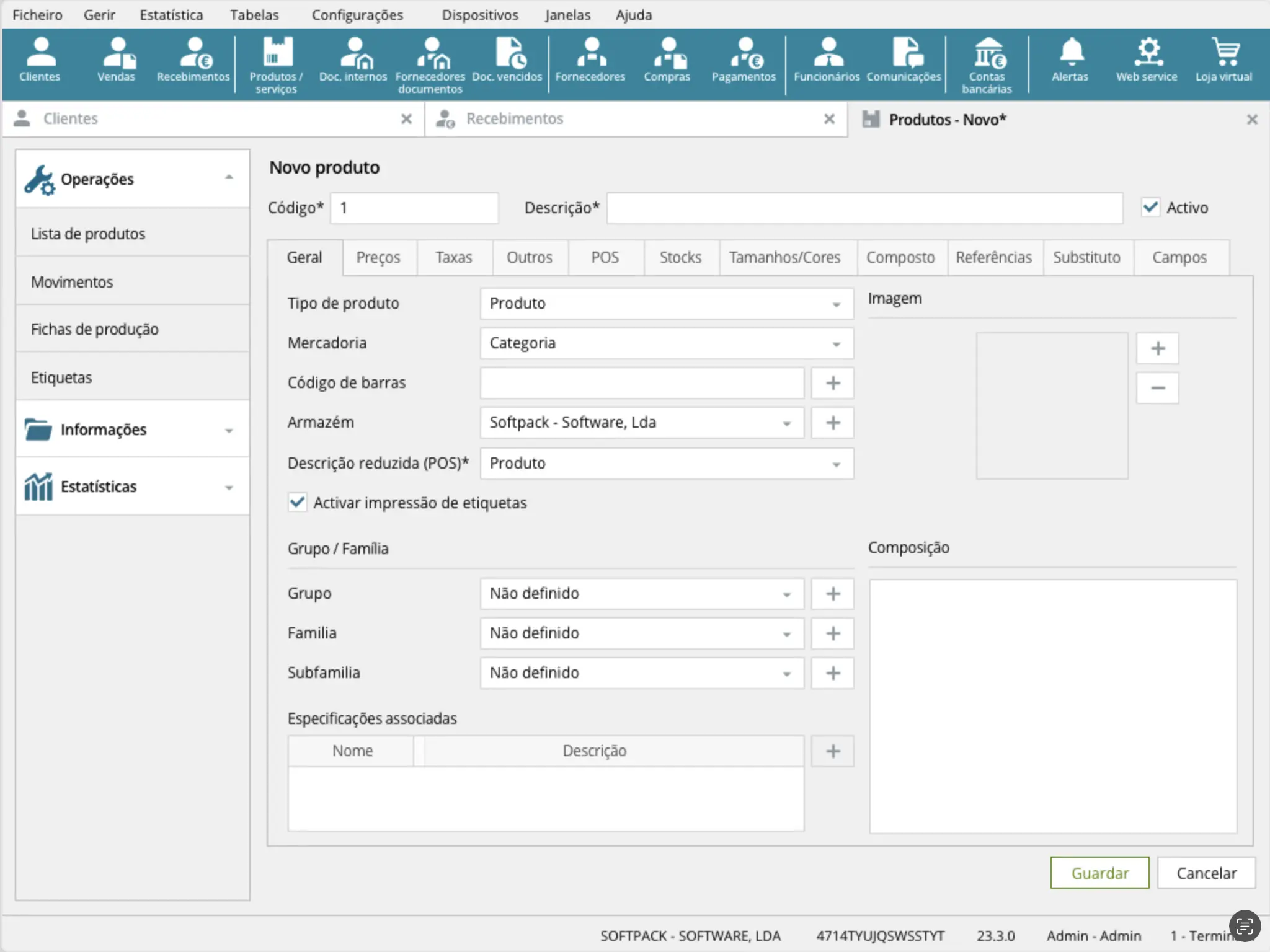Open the Funcionários toolbar icon
Image resolution: width=1270 pixels, height=952 pixels.
pyautogui.click(x=827, y=60)
